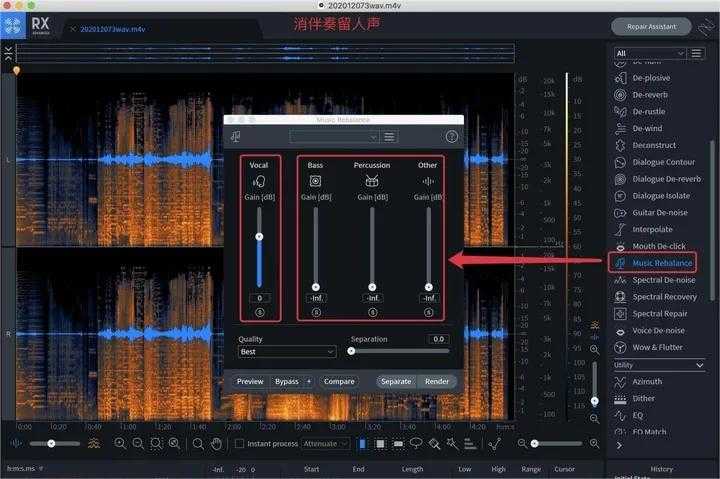Click the plus next to Bypass

click(x=309, y=382)
